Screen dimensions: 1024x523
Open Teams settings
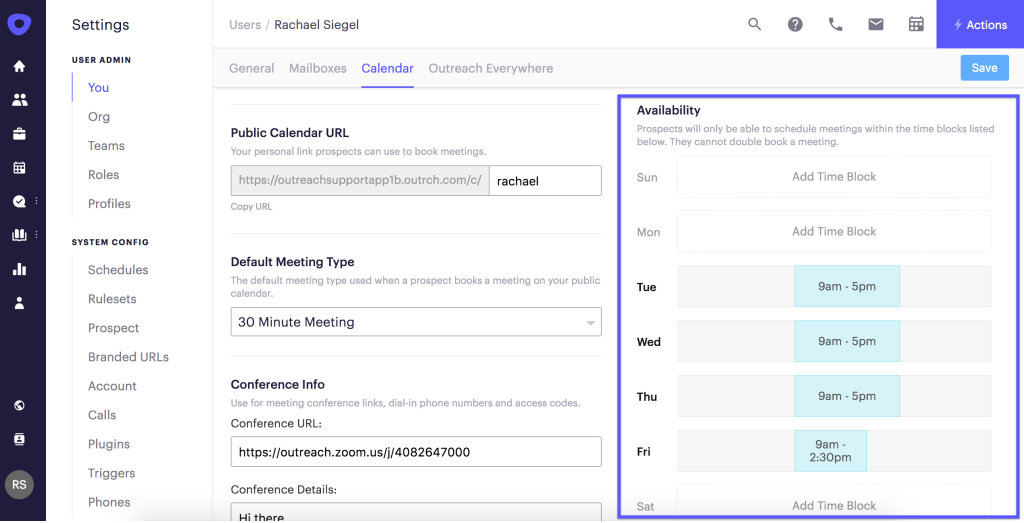(x=106, y=146)
